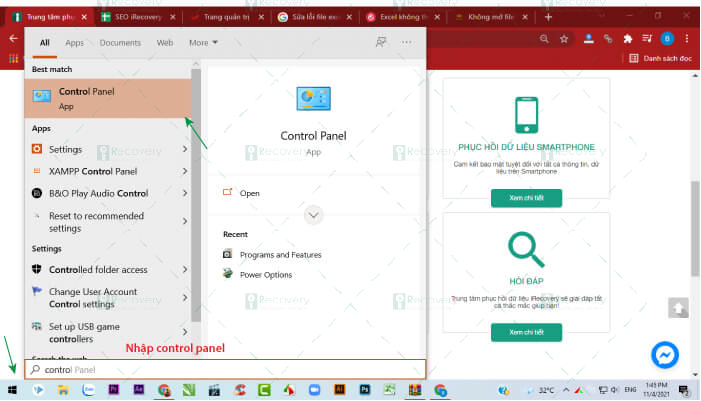
Task: Open Photoshop from the taskbar
Action: (365, 390)
